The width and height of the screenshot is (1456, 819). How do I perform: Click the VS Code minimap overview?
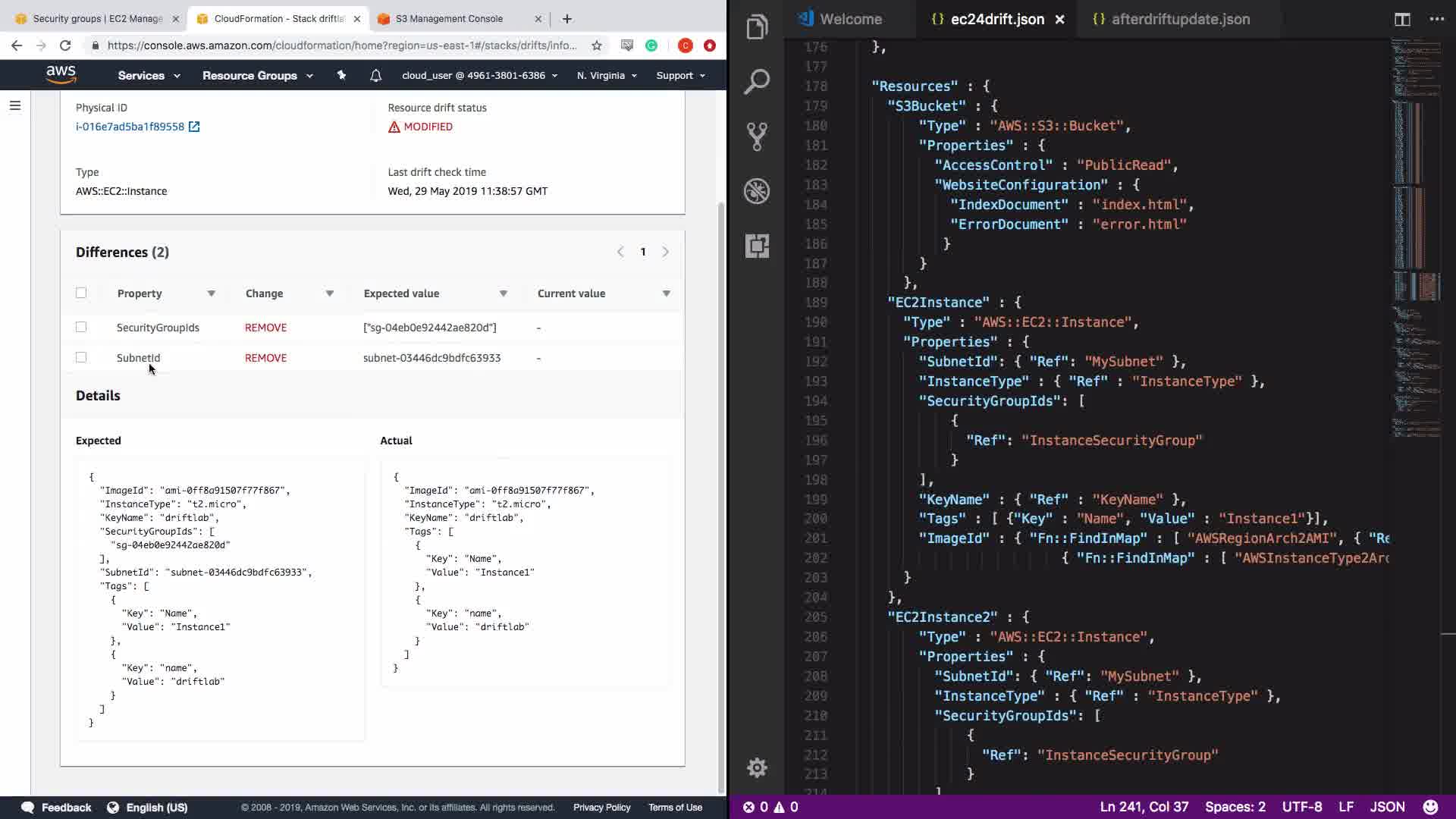coord(1416,227)
